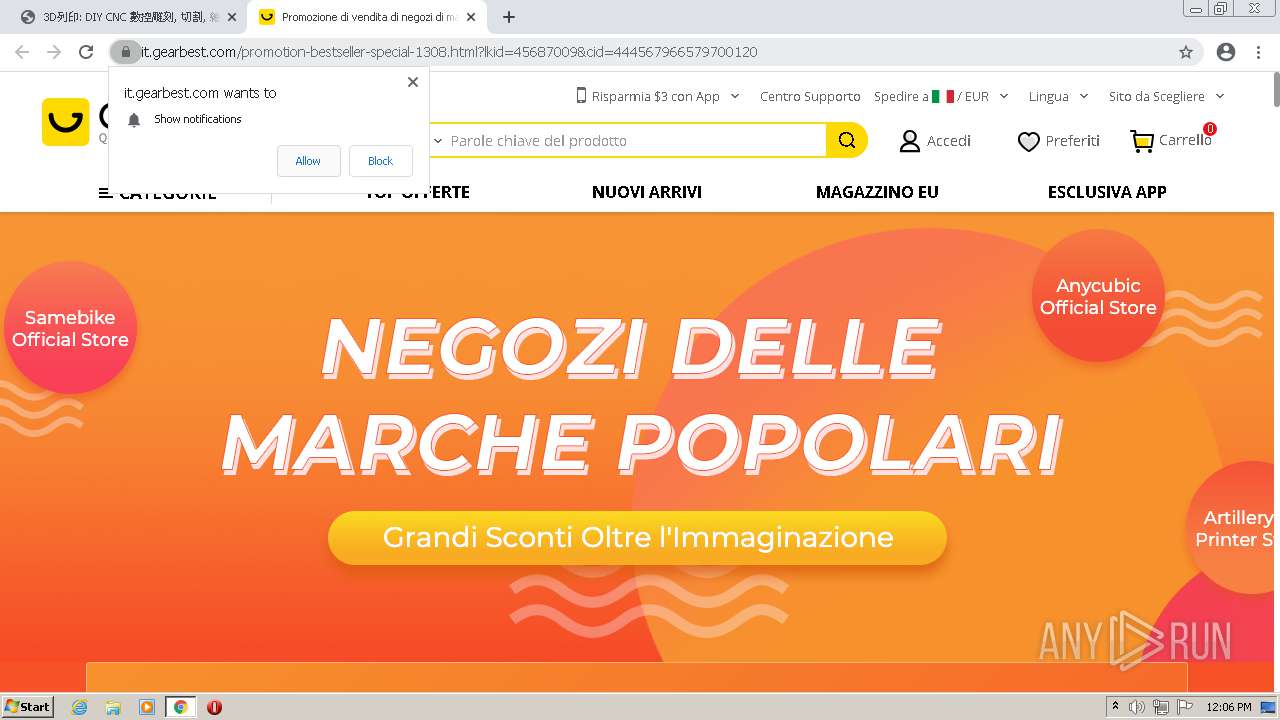Screen dimensions: 1280x720
Task: Click the Show desktop taskbar button
Action: 1269,707
